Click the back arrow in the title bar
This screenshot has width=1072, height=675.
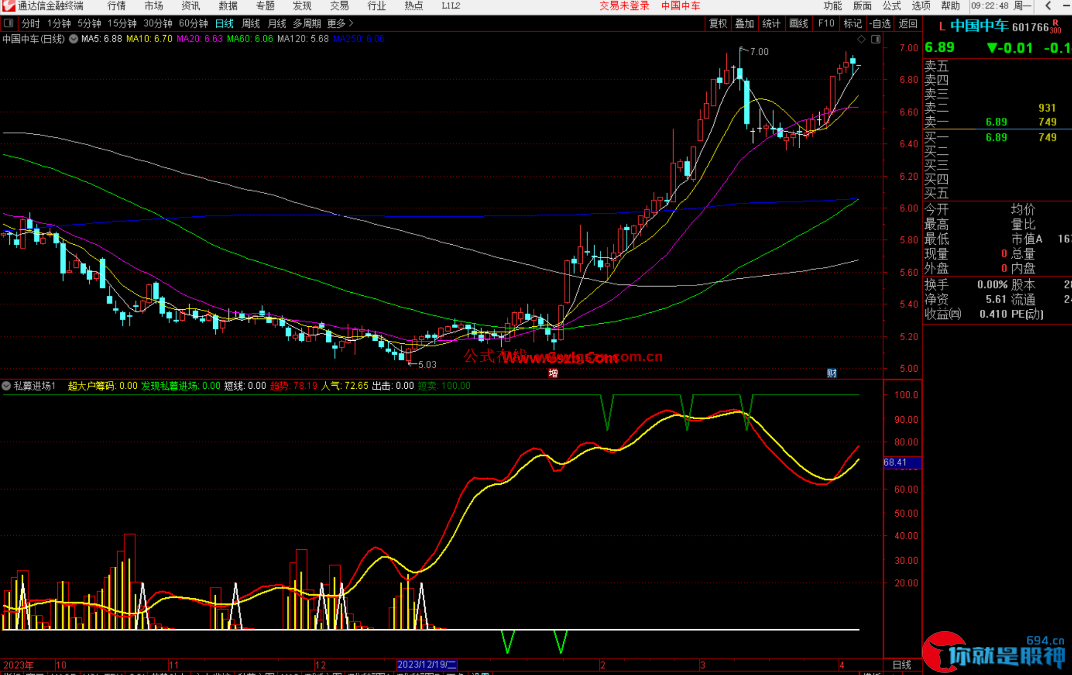pyautogui.click(x=1048, y=5)
